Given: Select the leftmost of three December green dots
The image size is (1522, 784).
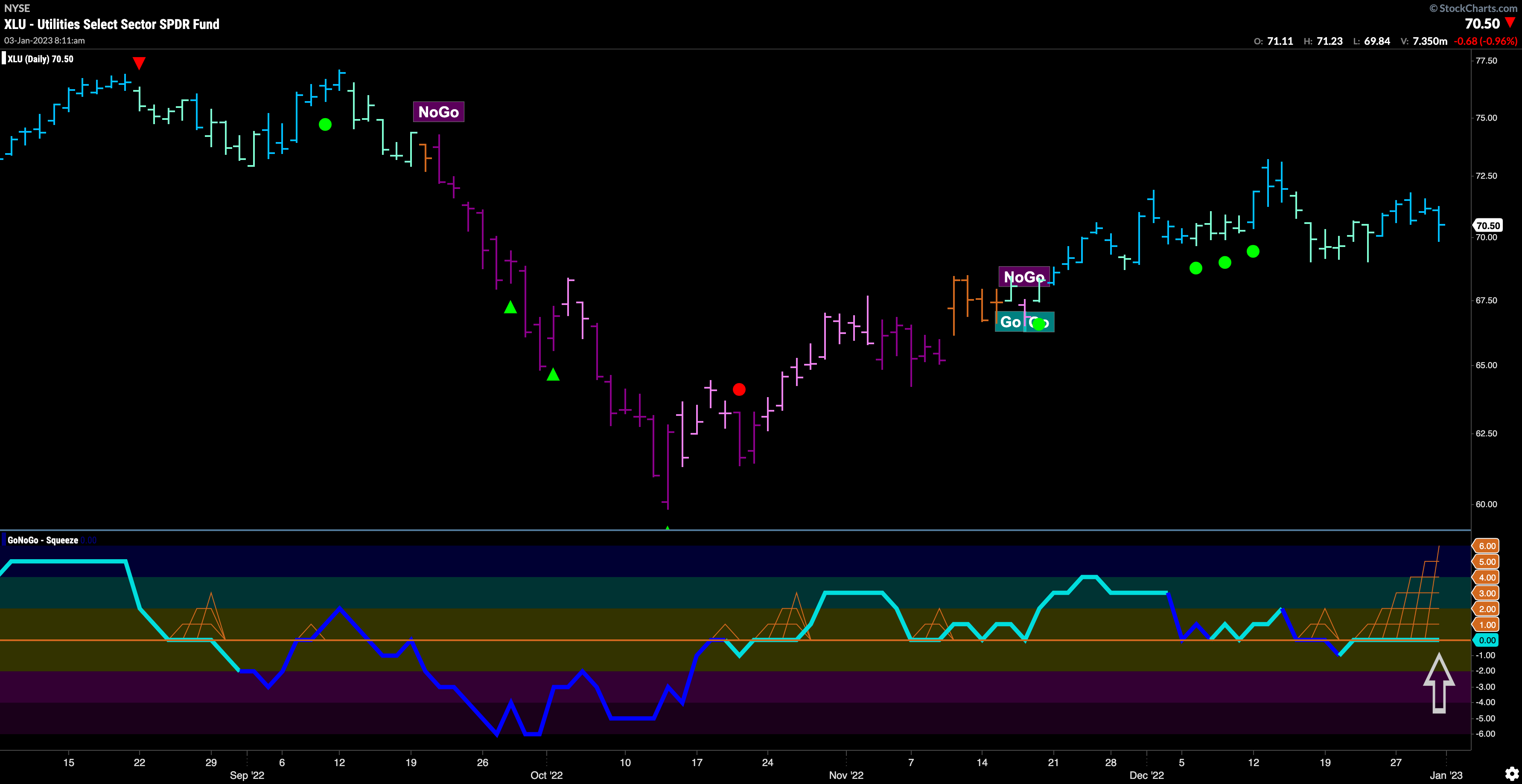Looking at the screenshot, I should pos(1196,268).
